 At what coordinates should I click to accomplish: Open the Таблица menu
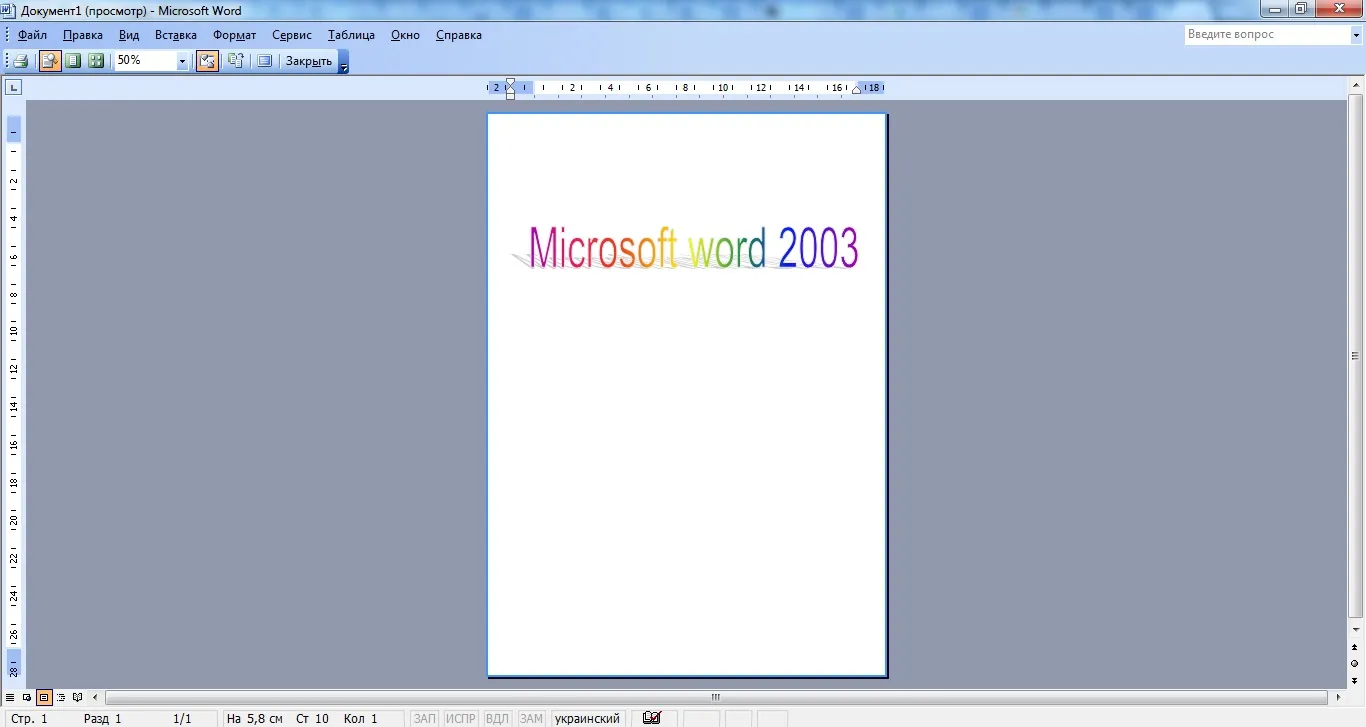tap(351, 35)
